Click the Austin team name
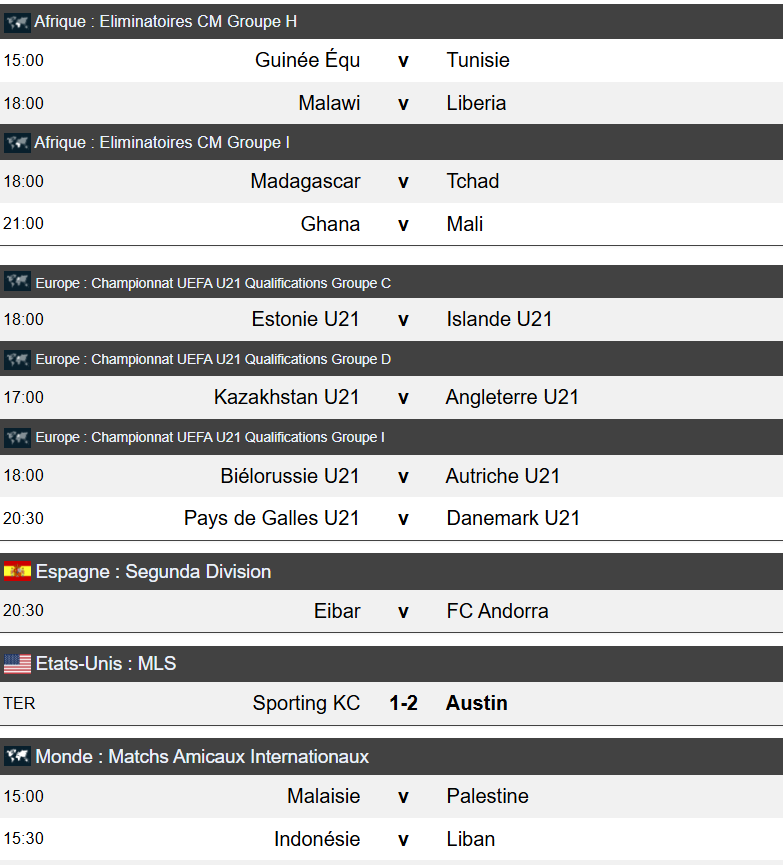783x865 pixels. 477,703
